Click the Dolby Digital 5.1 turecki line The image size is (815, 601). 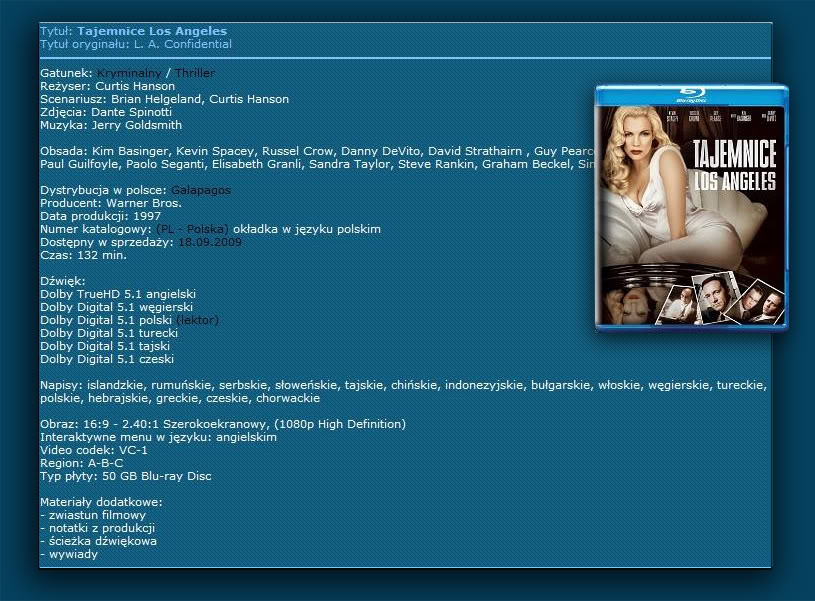(x=109, y=333)
